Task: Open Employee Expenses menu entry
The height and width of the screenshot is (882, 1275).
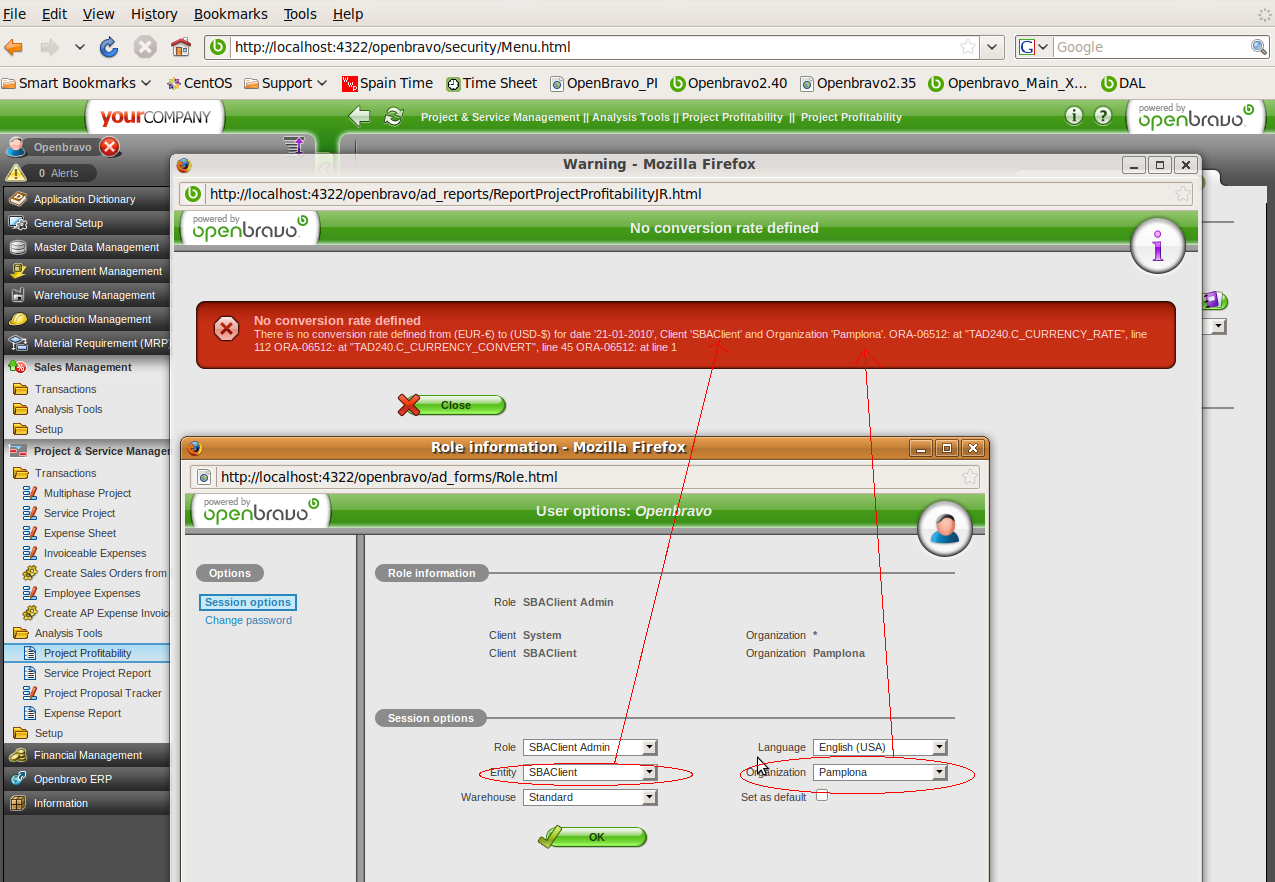Action: [x=92, y=593]
